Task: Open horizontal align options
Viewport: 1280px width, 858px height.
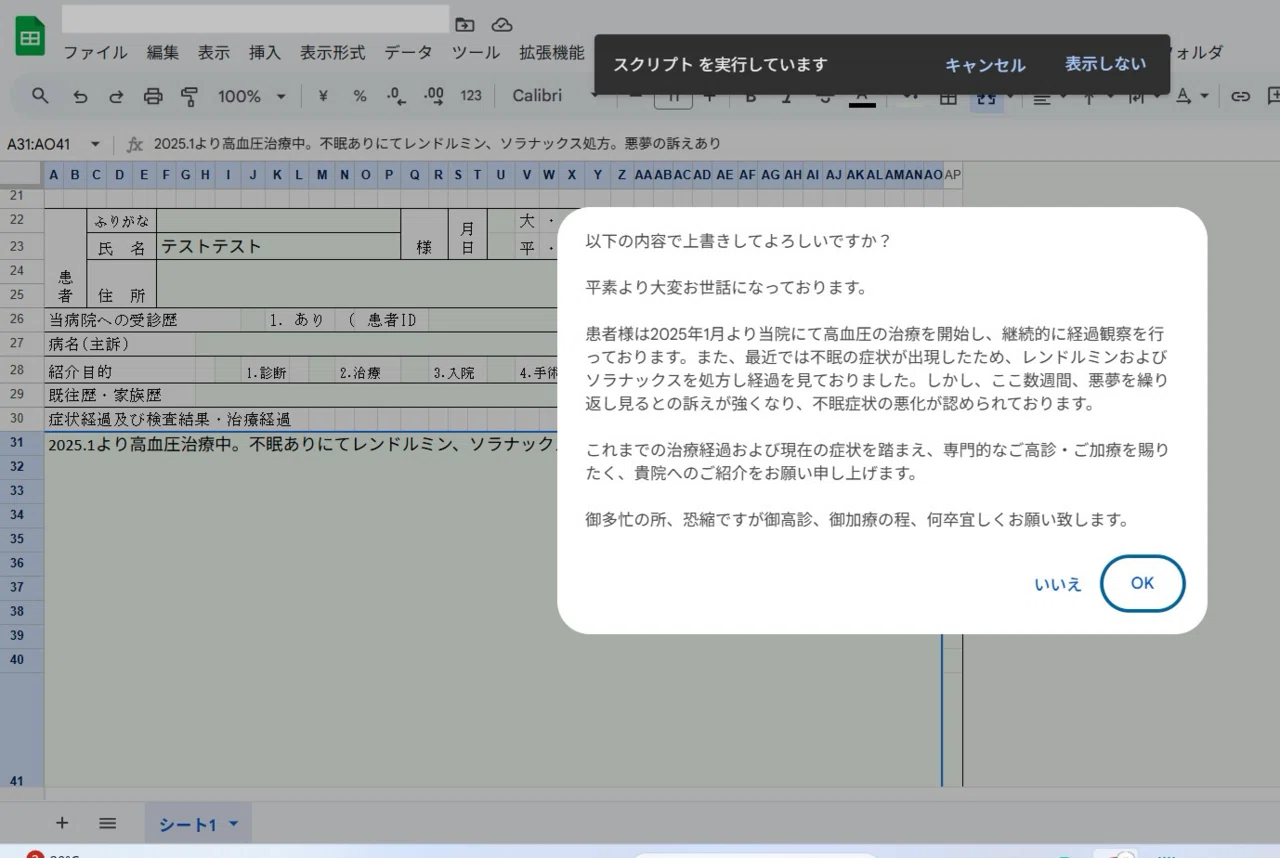Action: tap(1042, 96)
